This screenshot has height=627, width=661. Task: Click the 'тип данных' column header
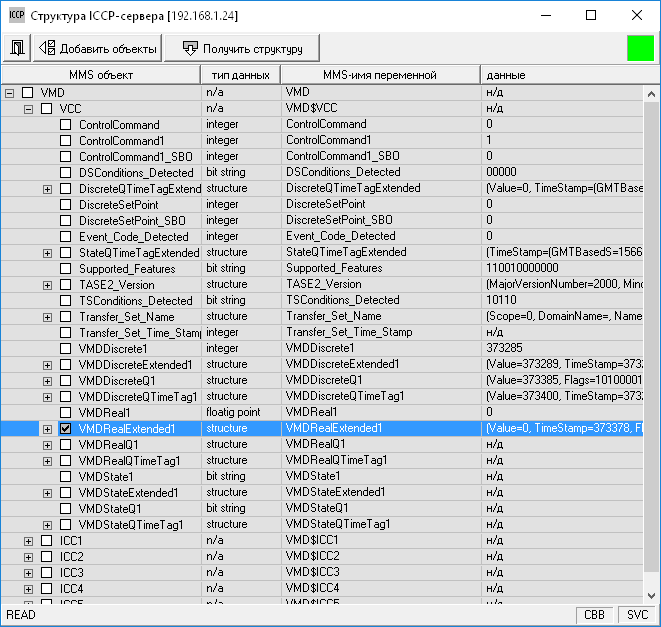click(x=240, y=75)
